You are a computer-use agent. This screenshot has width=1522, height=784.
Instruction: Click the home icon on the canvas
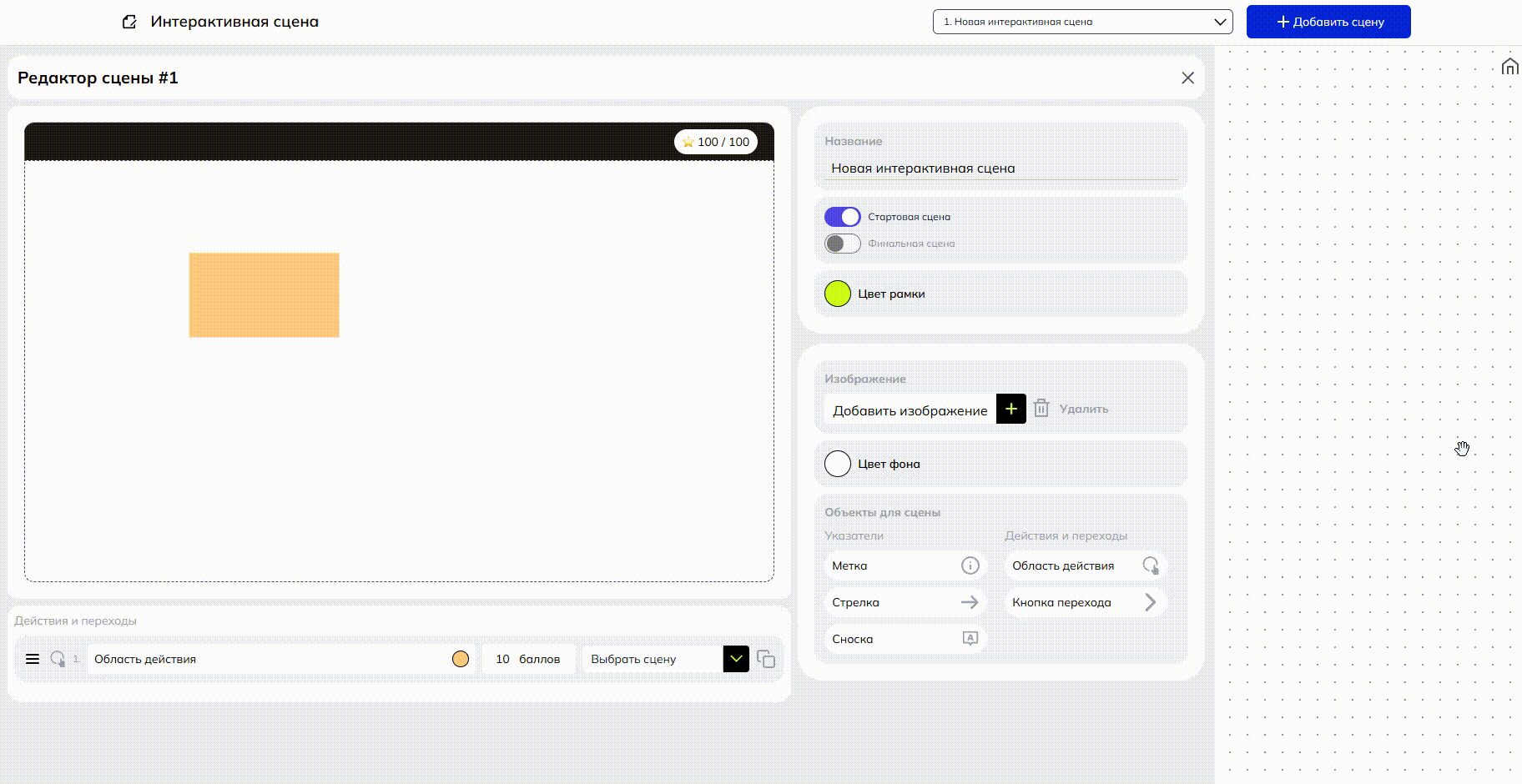pos(1509,67)
